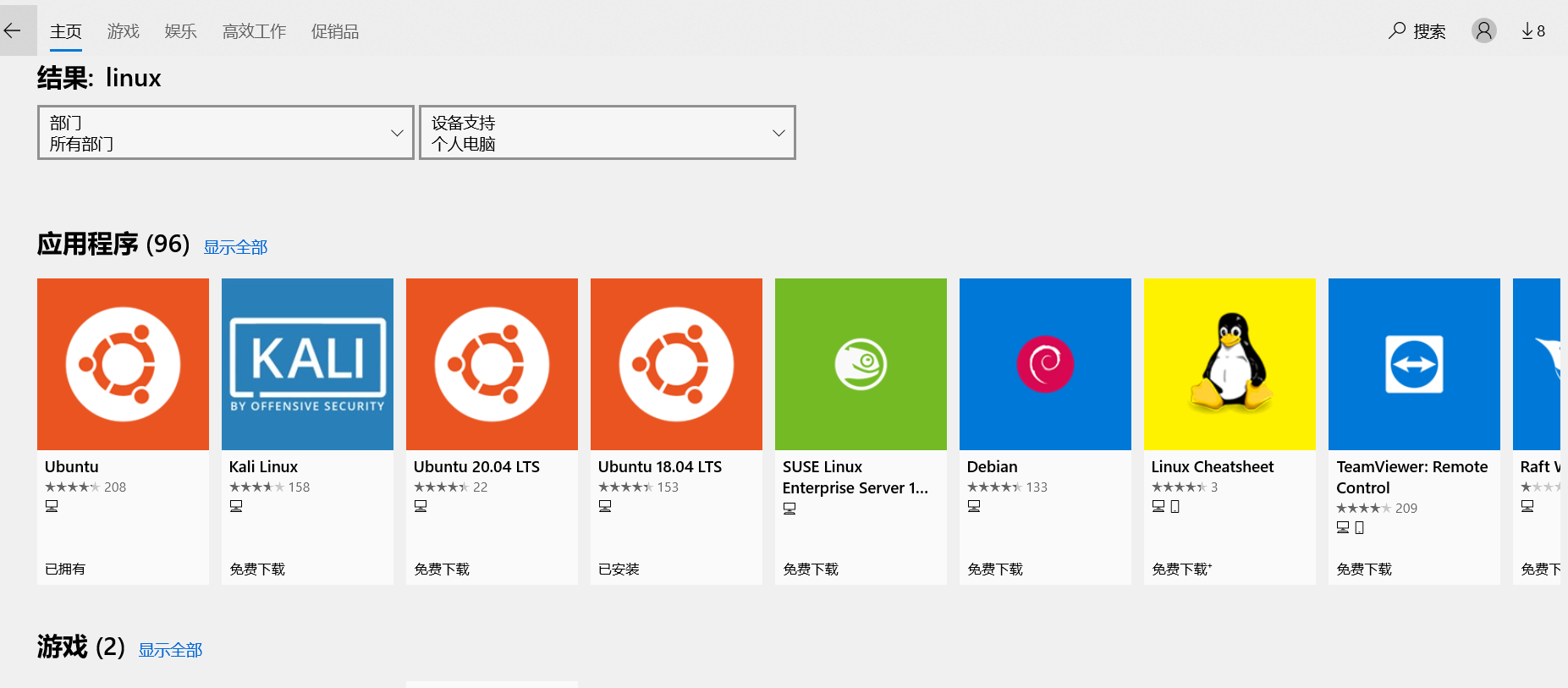Click the star rating of Linux Cheatsheet
The height and width of the screenshot is (688, 1568).
click(x=1179, y=487)
